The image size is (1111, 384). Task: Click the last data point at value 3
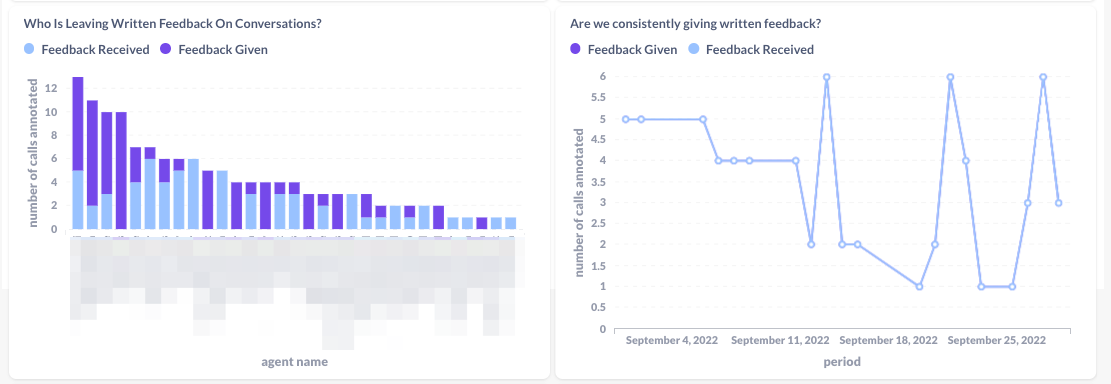[1058, 203]
